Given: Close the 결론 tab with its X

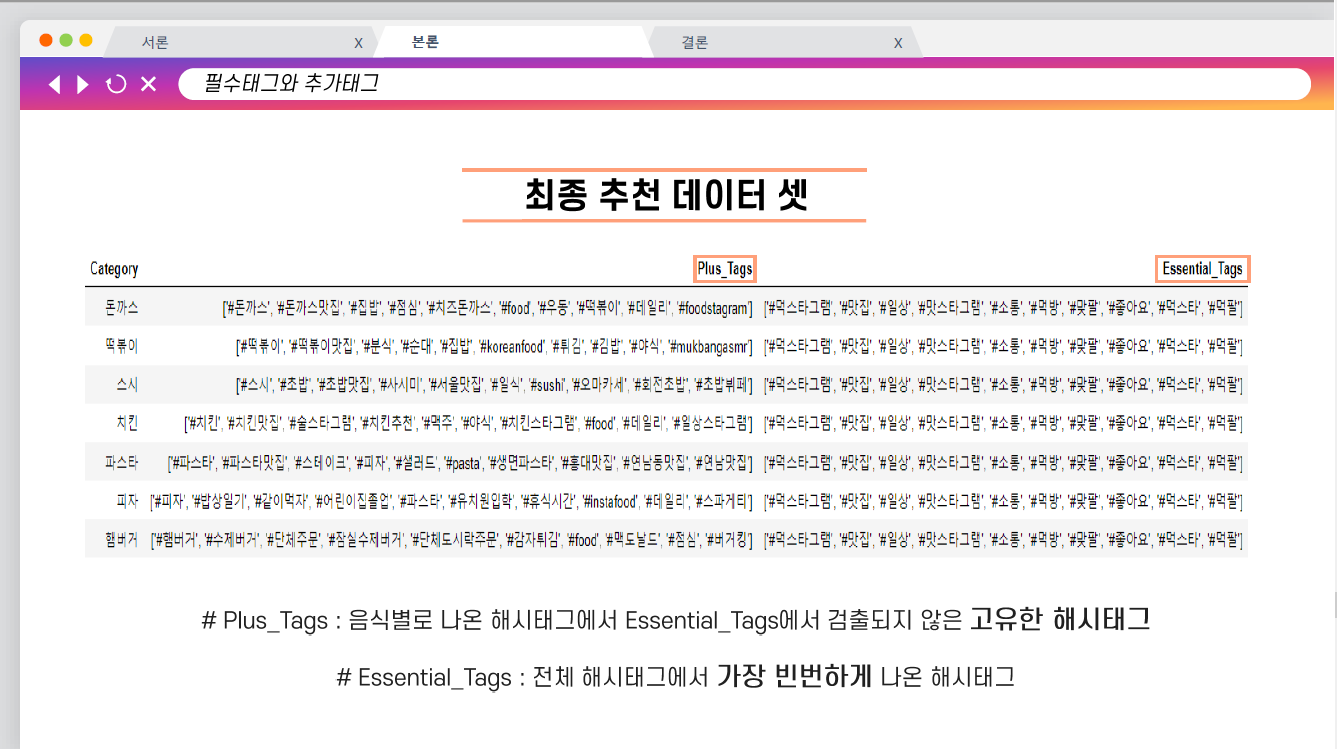Looking at the screenshot, I should pyautogui.click(x=898, y=42).
